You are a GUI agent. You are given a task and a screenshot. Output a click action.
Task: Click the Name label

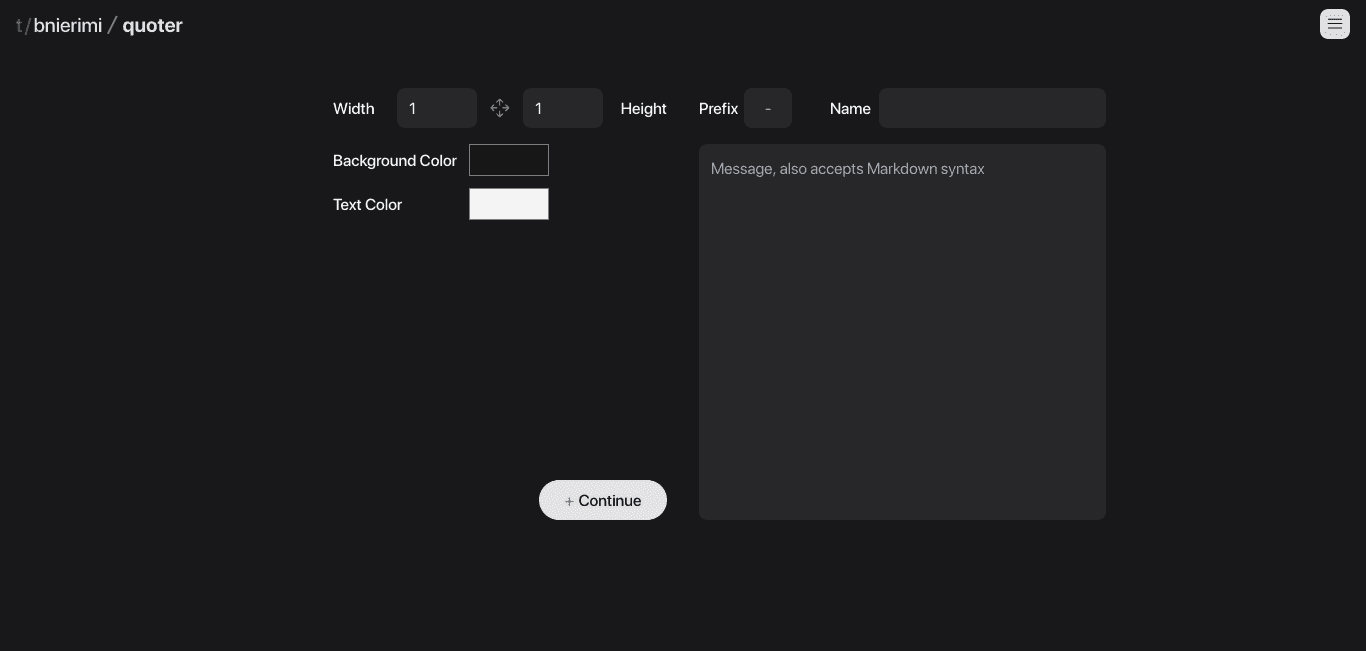pos(850,108)
